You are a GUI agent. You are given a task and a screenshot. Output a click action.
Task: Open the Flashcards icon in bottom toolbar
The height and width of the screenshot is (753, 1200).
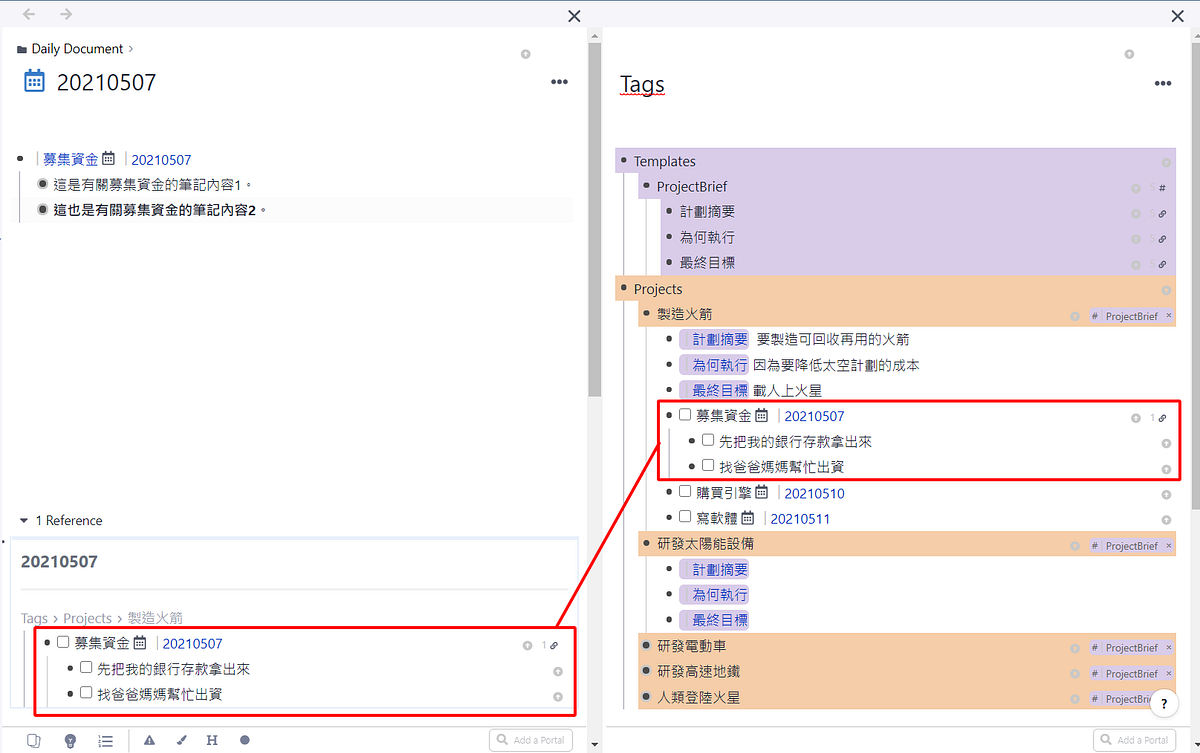point(34,740)
